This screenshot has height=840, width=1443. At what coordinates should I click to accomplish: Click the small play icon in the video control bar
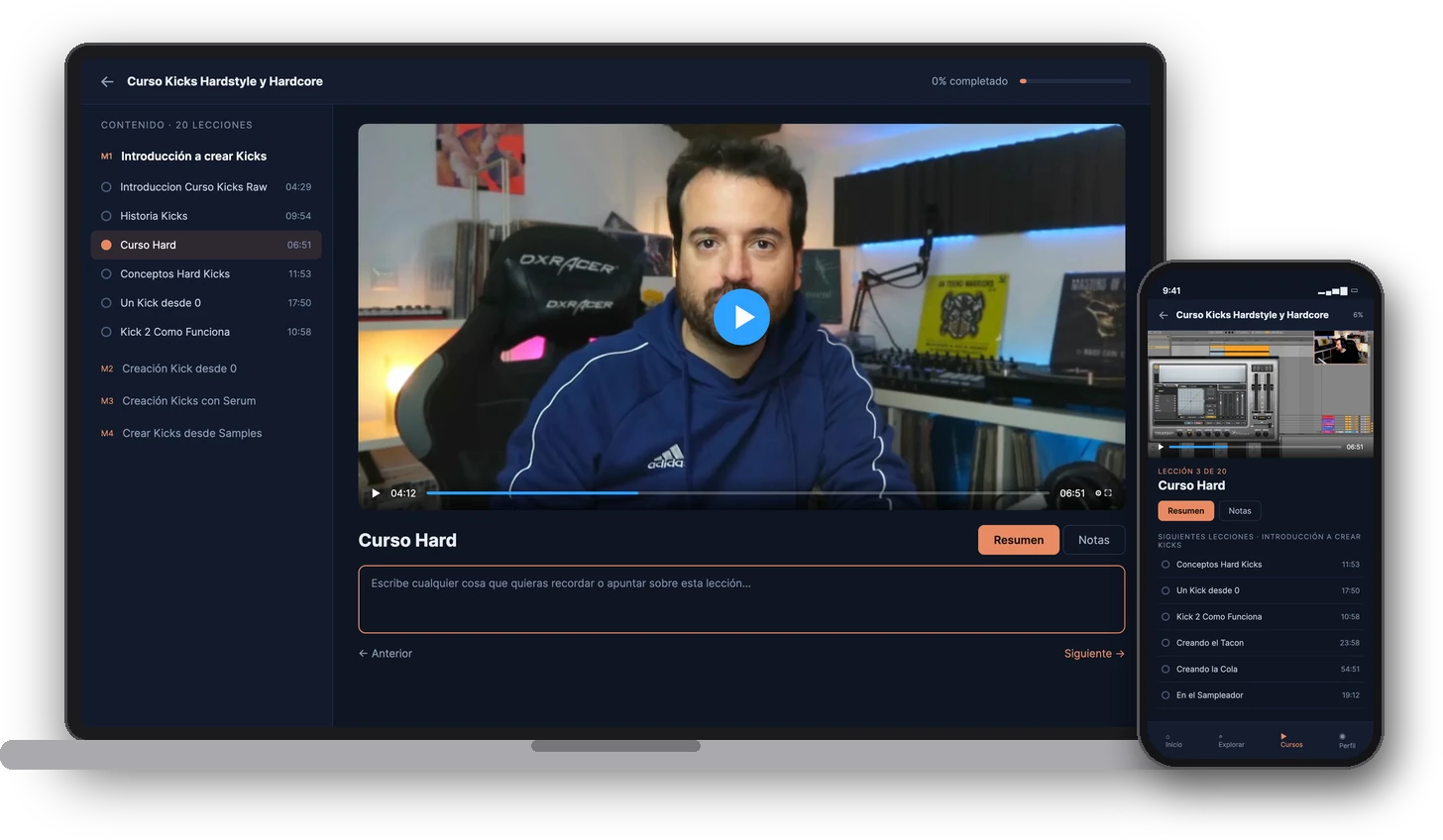tap(376, 492)
